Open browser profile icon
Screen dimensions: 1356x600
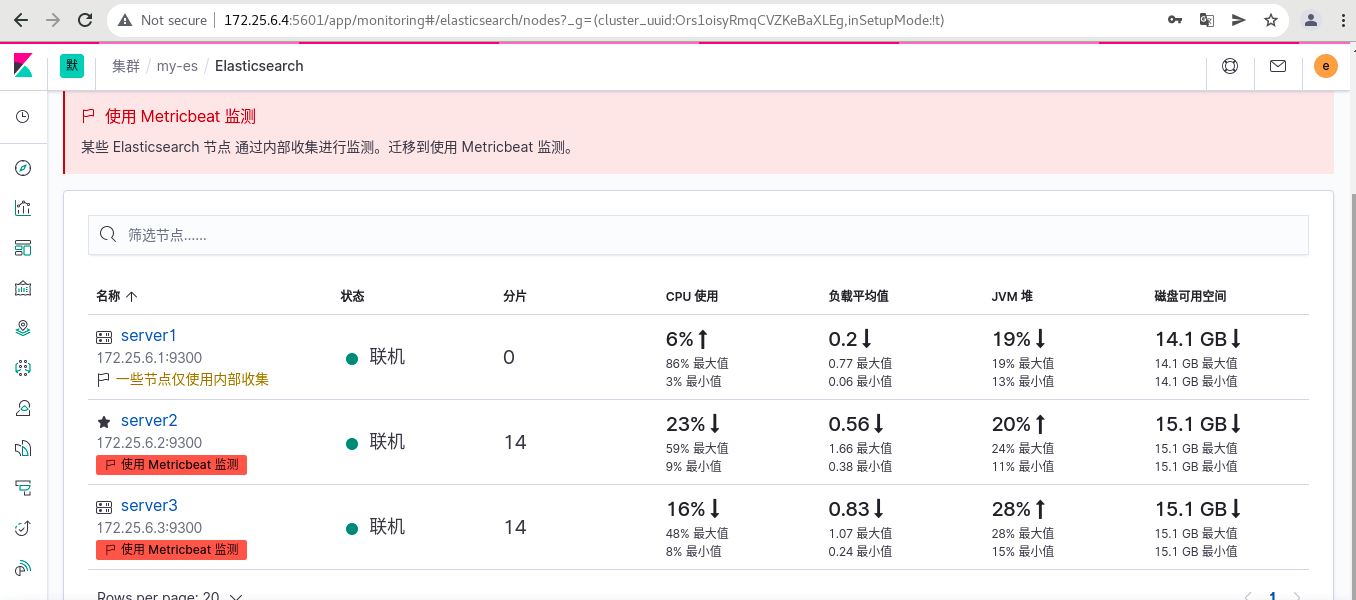tap(1311, 20)
